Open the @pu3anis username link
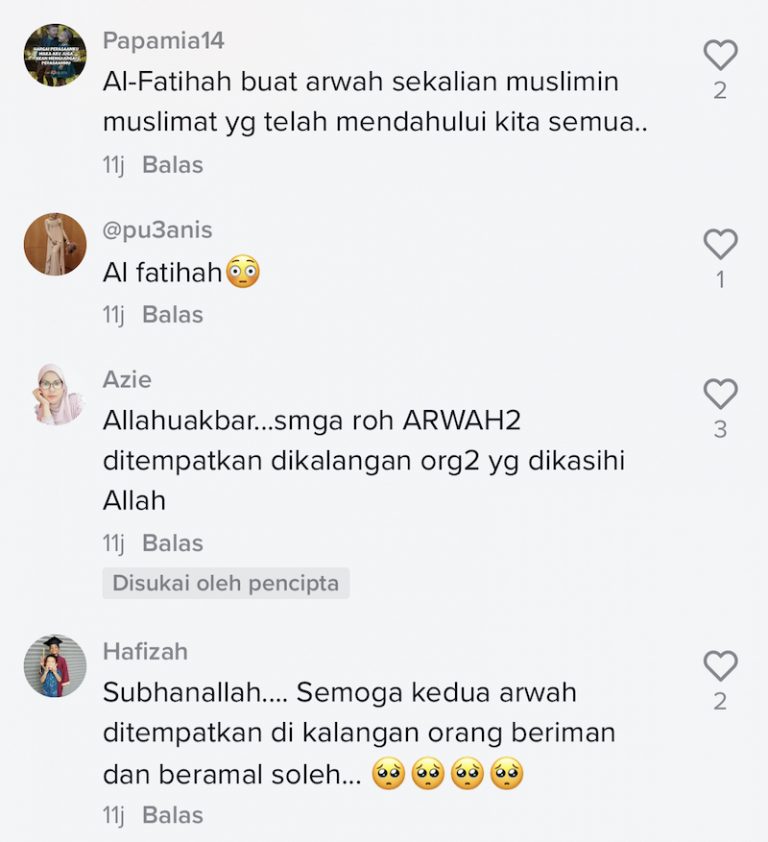Viewport: 768px width, 842px height. (x=157, y=230)
